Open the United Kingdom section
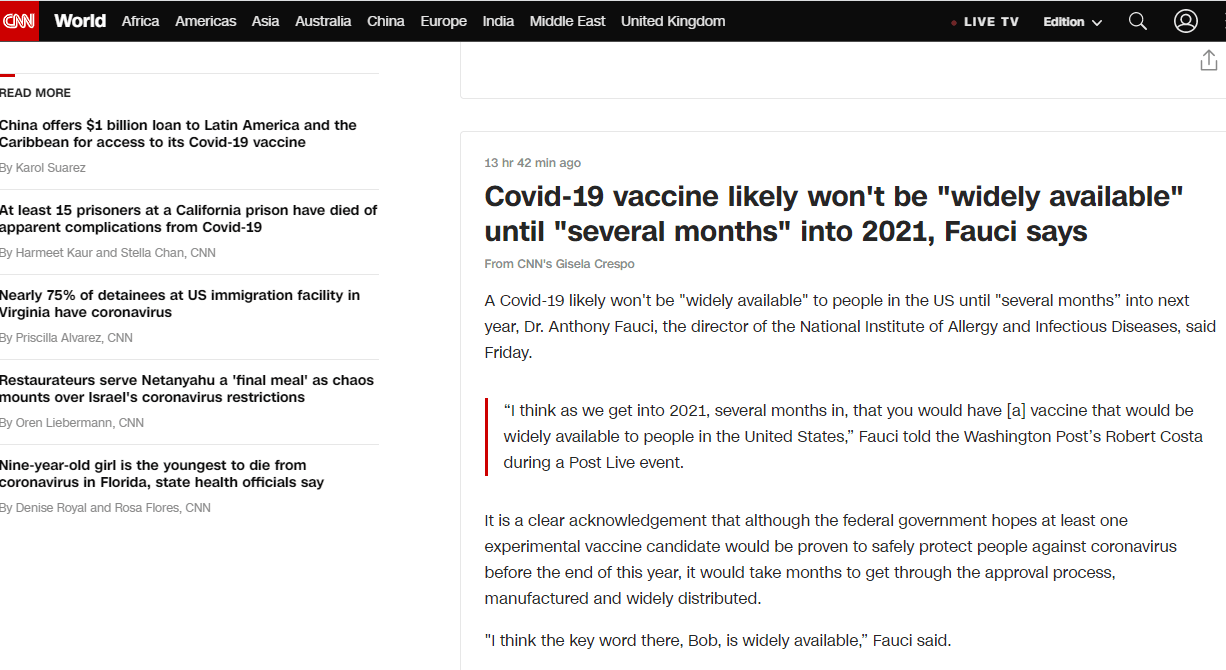 tap(673, 21)
